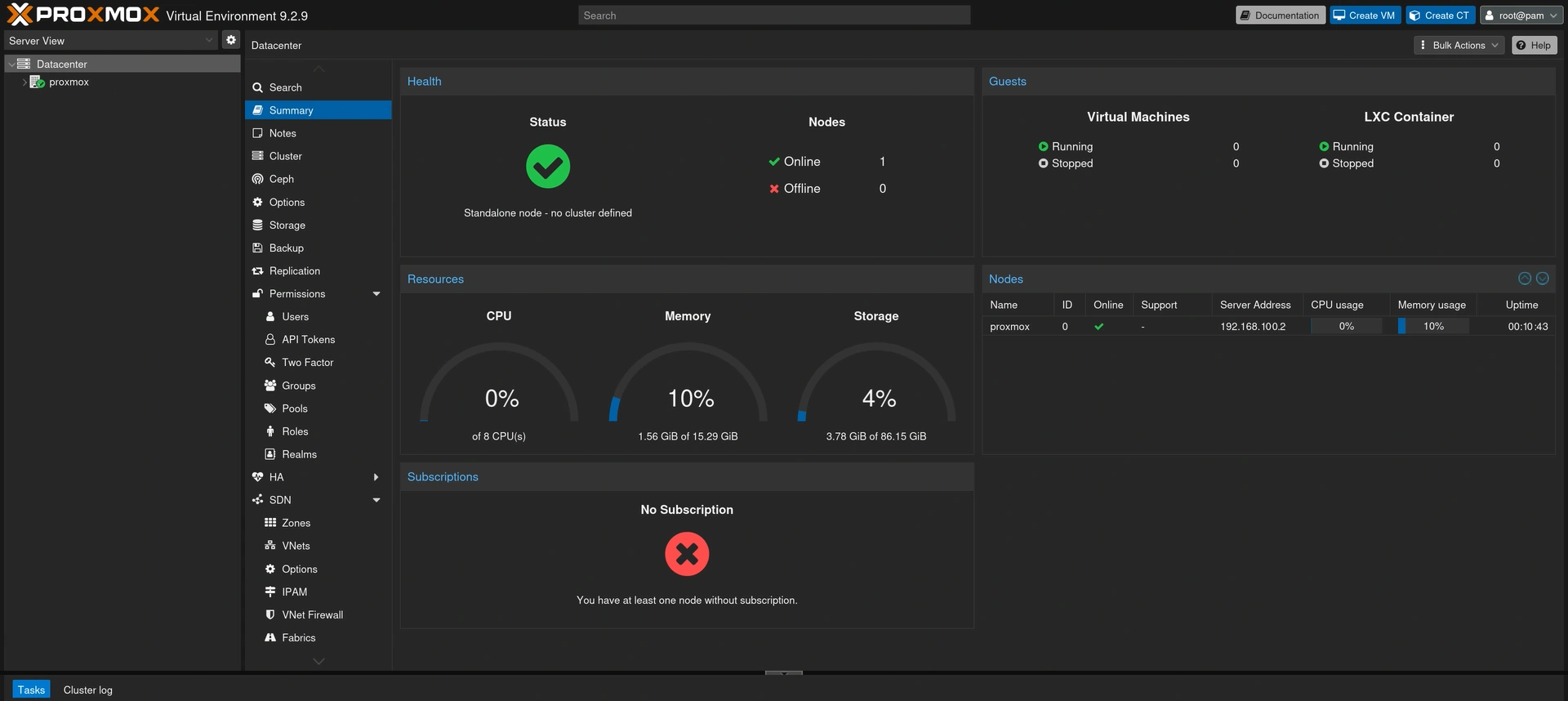Click the Groups people icon

coord(270,385)
